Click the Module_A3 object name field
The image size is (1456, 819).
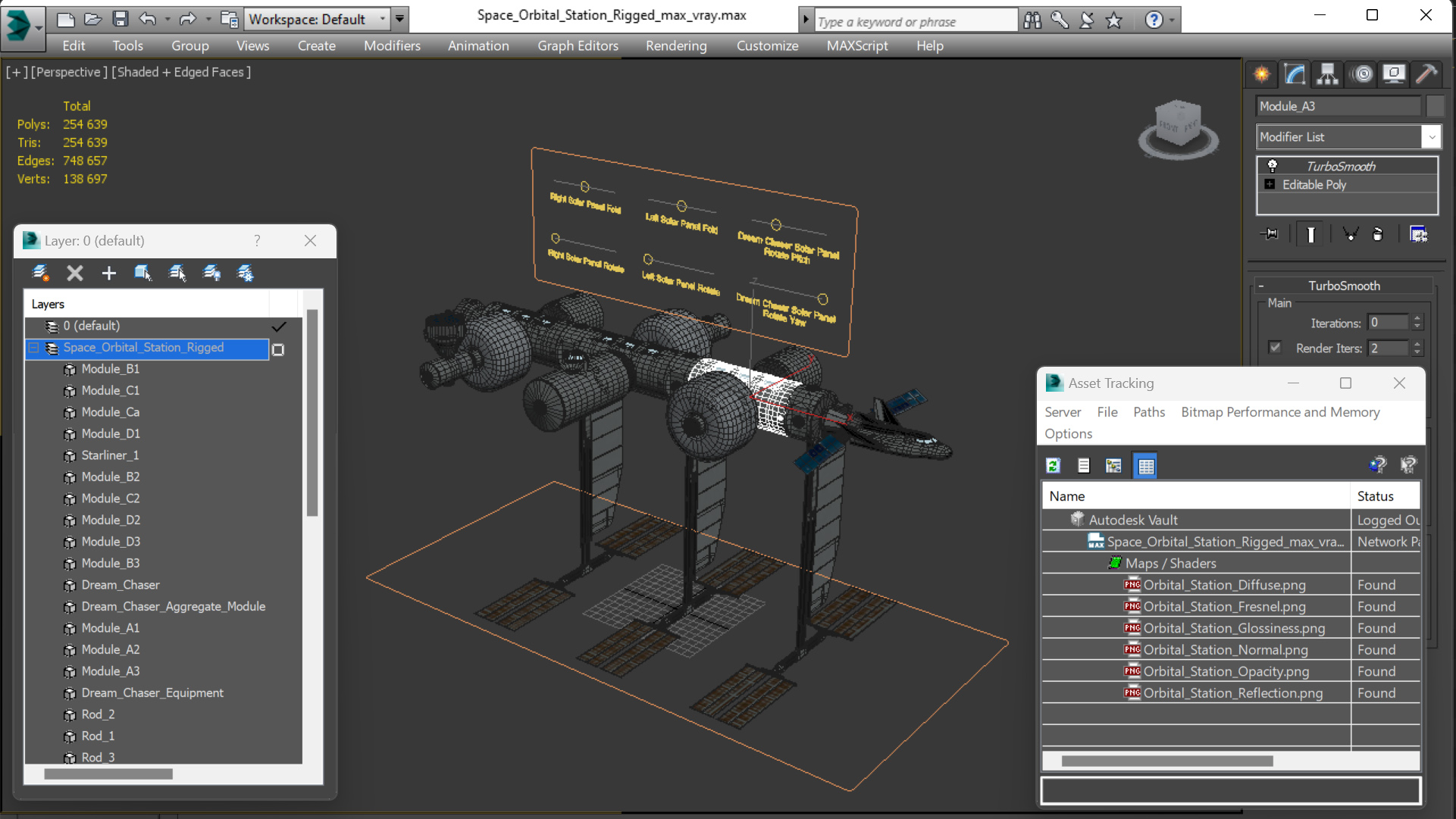tap(1339, 106)
